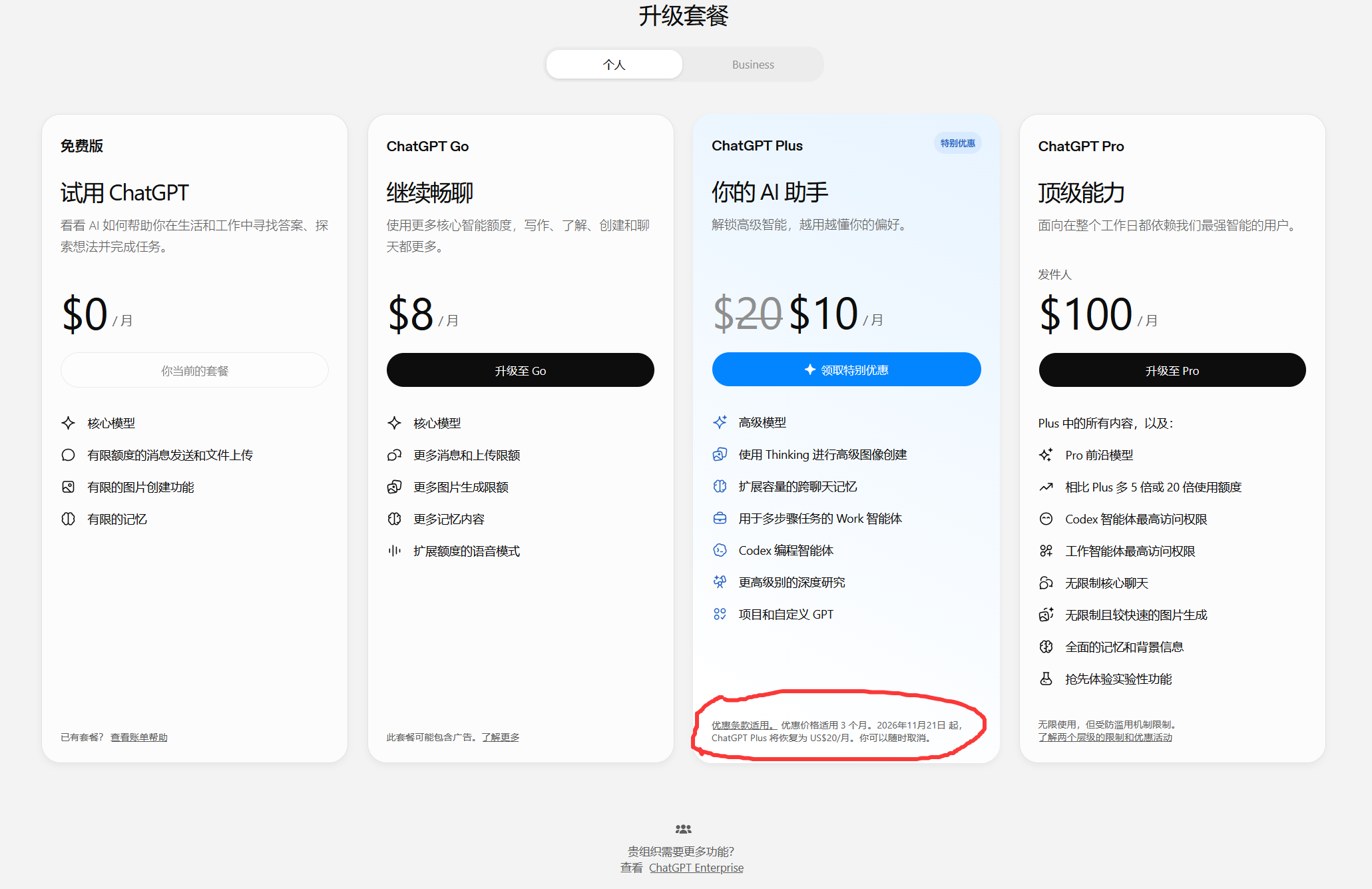Click the 你当前的套餐 button
Image resolution: width=1372 pixels, height=889 pixels.
194,370
